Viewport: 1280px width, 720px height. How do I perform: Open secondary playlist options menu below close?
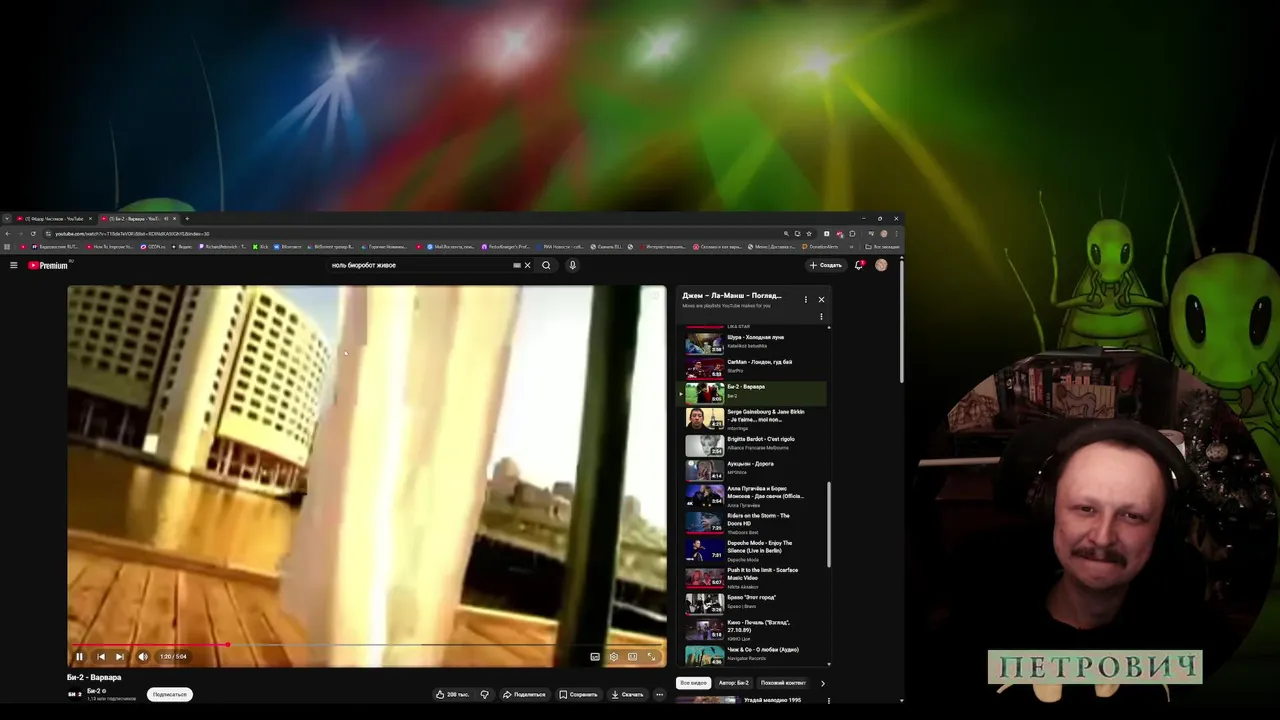pos(822,317)
